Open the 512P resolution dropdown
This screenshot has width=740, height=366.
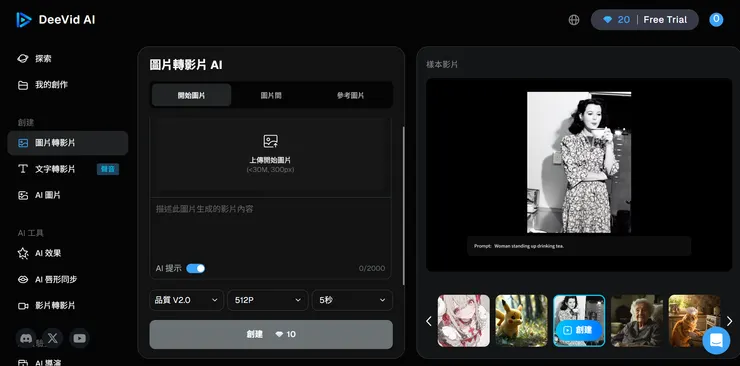(268, 300)
